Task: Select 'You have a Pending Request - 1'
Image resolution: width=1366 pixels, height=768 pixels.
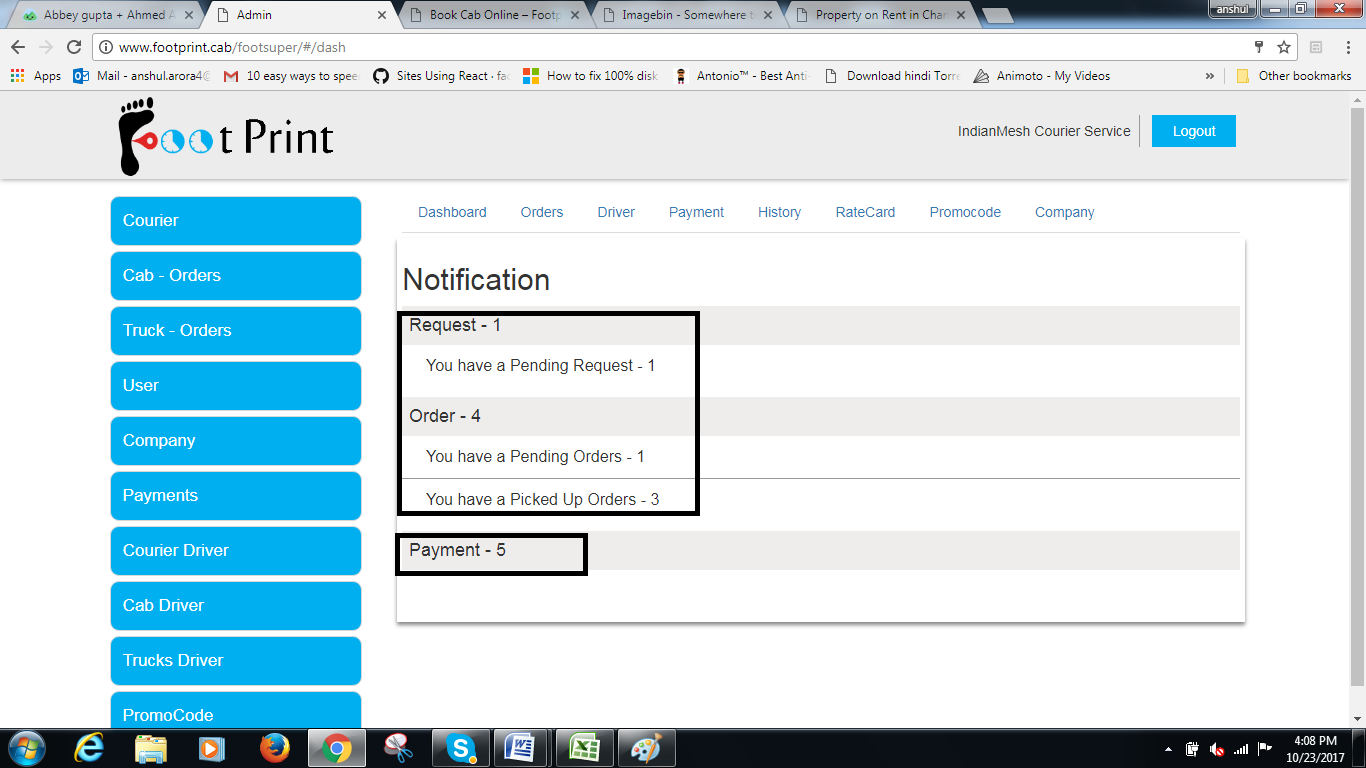Action: tap(540, 366)
